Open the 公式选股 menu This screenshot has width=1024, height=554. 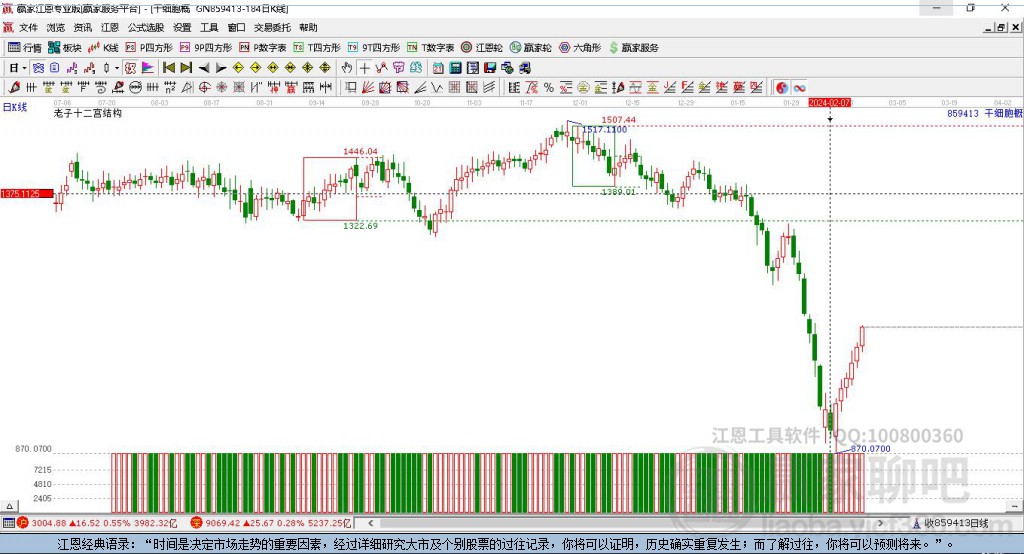146,27
